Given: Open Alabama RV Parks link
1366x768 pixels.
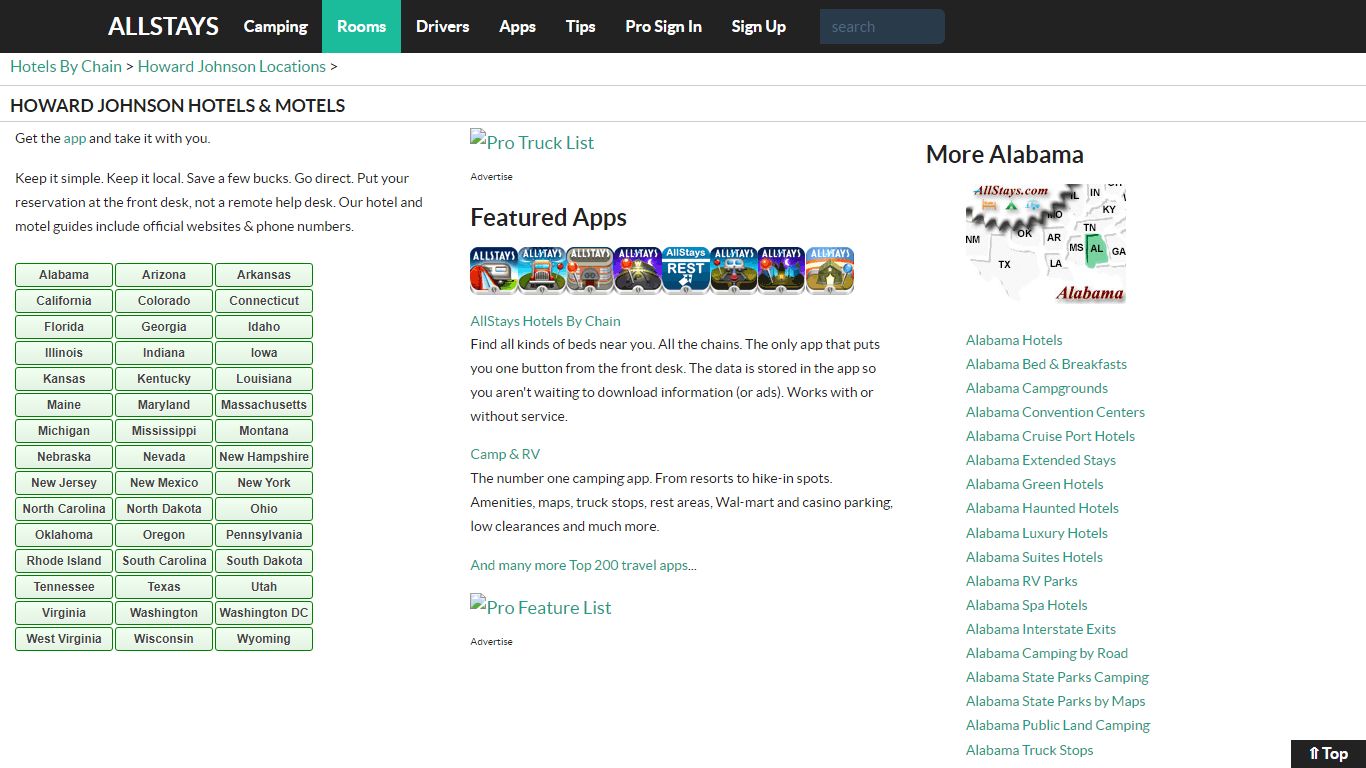Looking at the screenshot, I should tap(1022, 581).
